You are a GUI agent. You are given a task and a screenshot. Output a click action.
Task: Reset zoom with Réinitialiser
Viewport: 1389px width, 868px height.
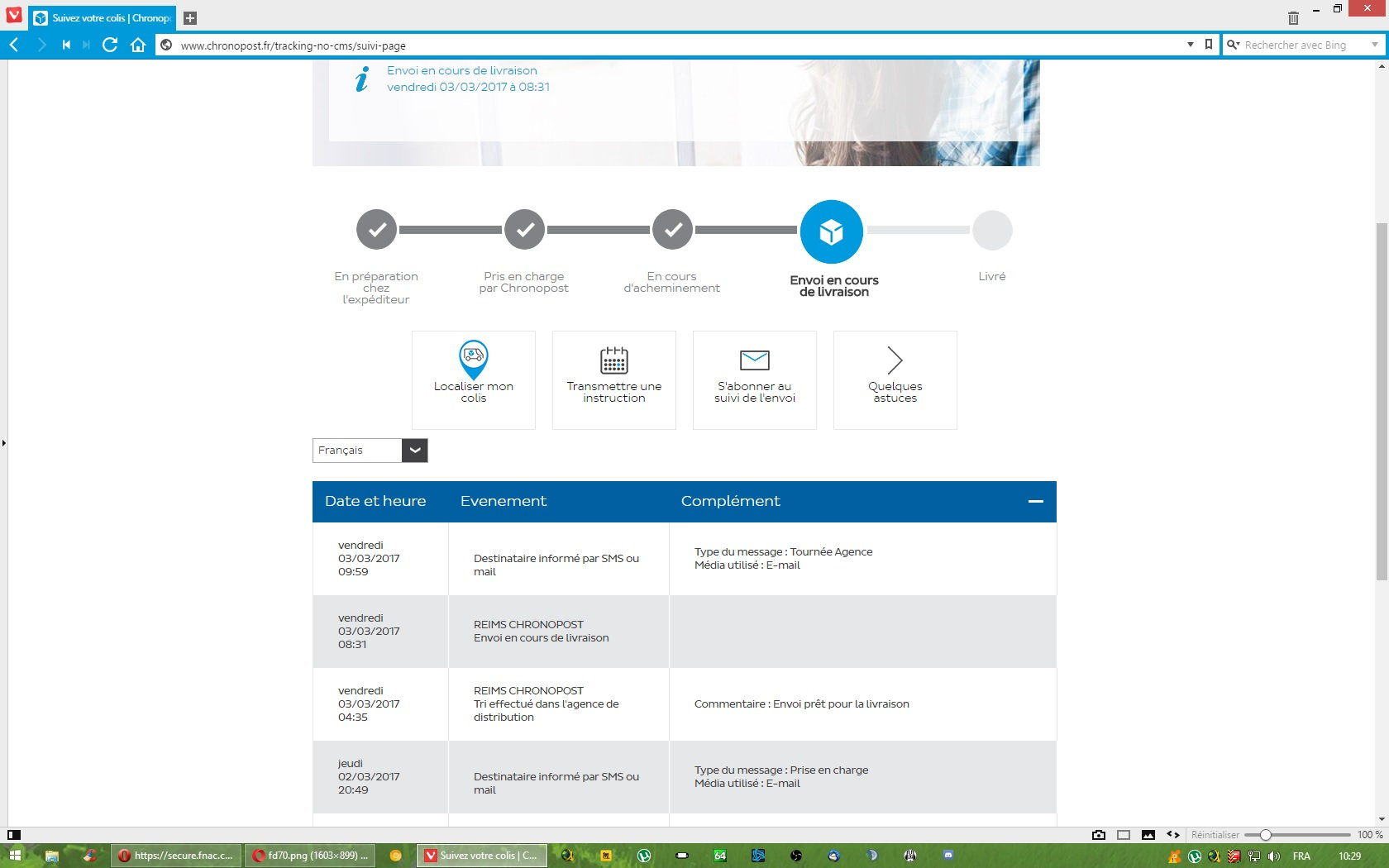(x=1215, y=835)
